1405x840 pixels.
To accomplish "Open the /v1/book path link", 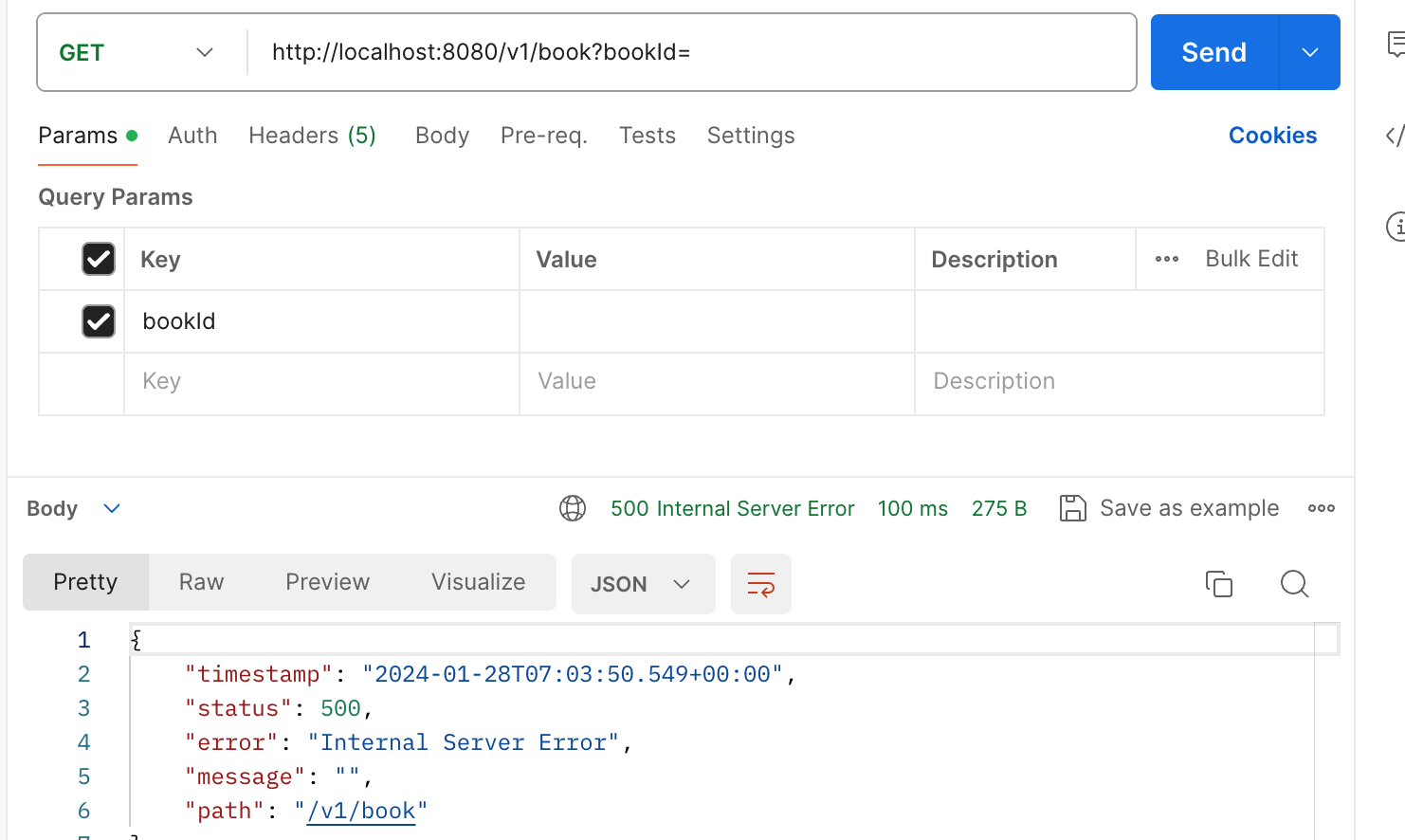I will tap(361, 811).
